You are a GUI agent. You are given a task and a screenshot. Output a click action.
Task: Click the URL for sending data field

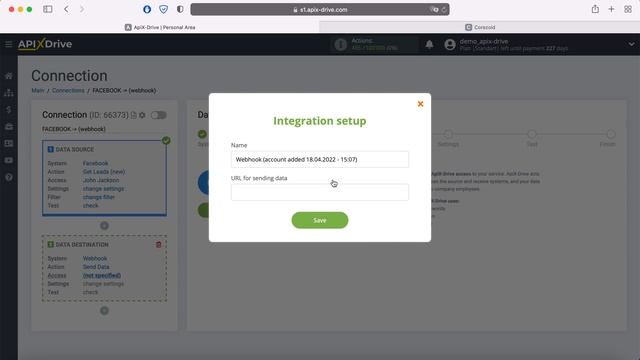[x=320, y=192]
